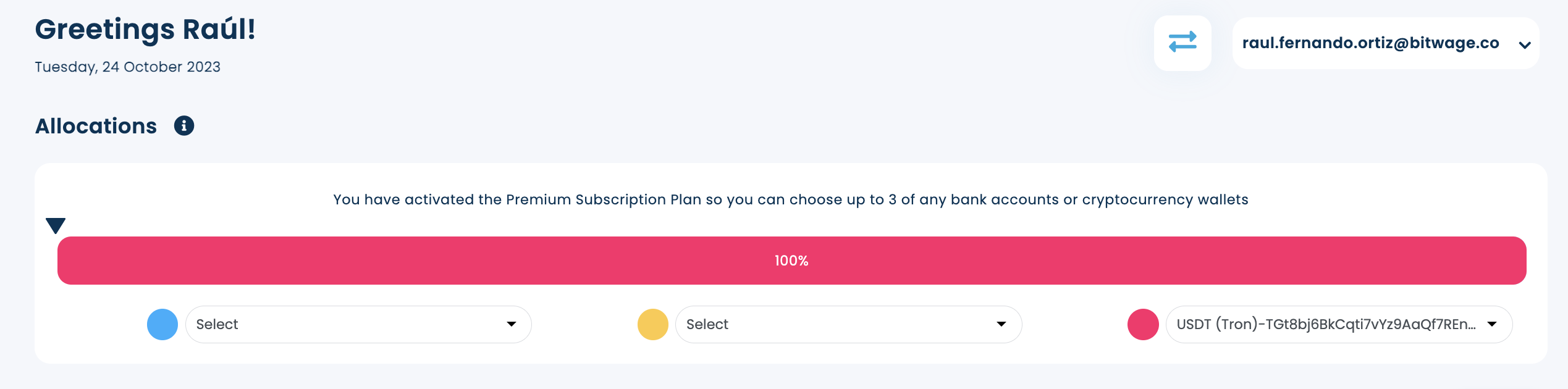Viewport: 1568px width, 389px height.
Task: Click the red allocation color circle
Action: (x=1143, y=324)
